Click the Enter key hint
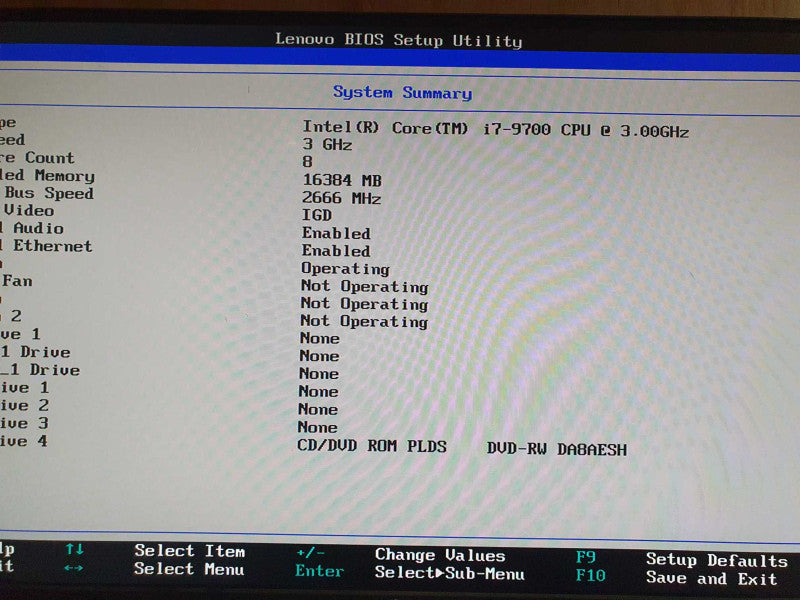The width and height of the screenshot is (800, 600). click(x=319, y=571)
